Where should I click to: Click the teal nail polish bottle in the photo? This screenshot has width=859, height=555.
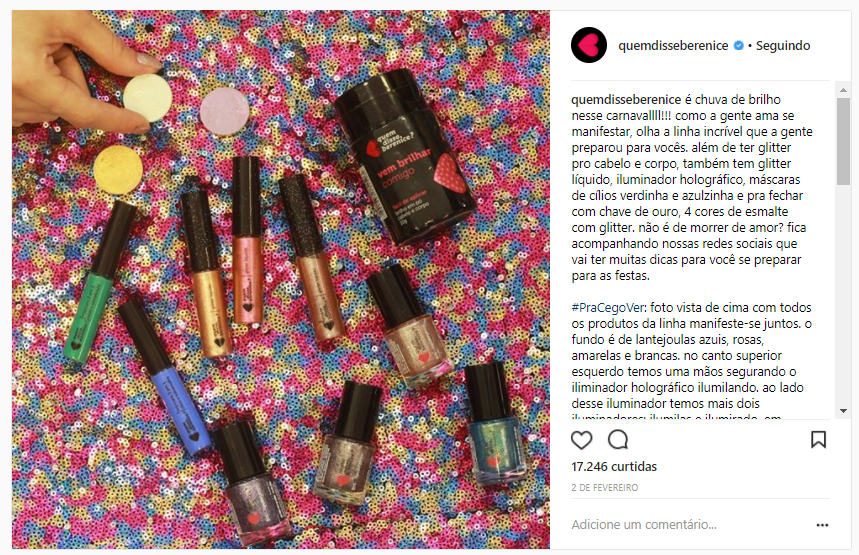click(496, 422)
